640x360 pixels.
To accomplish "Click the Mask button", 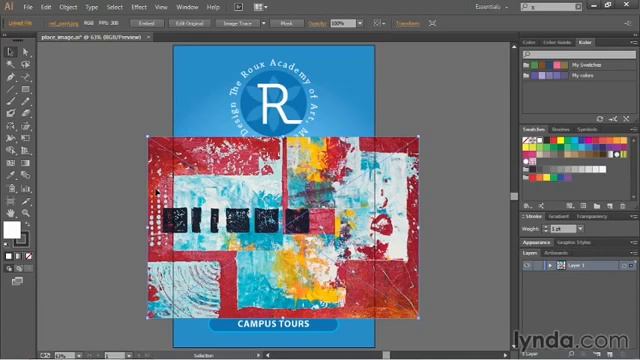I will pos(287,23).
